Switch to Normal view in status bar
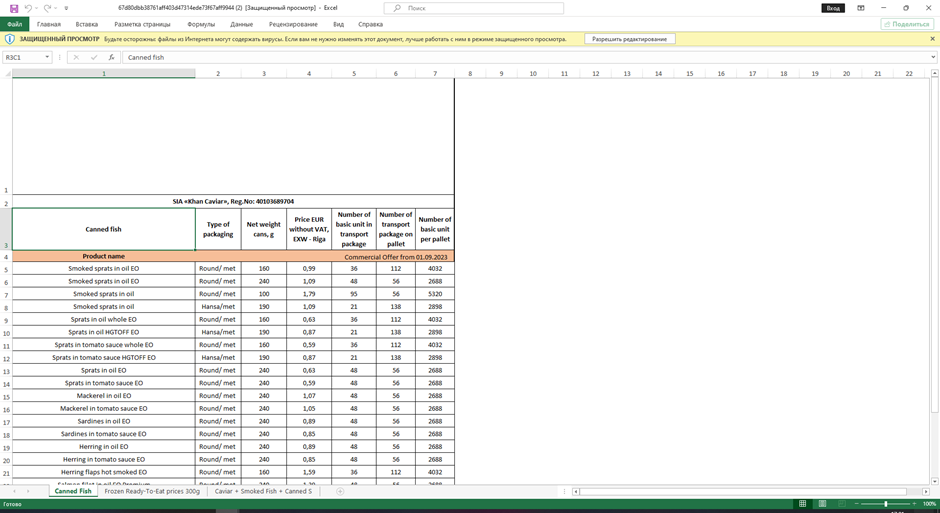Viewport: 940px width, 513px height. point(802,504)
